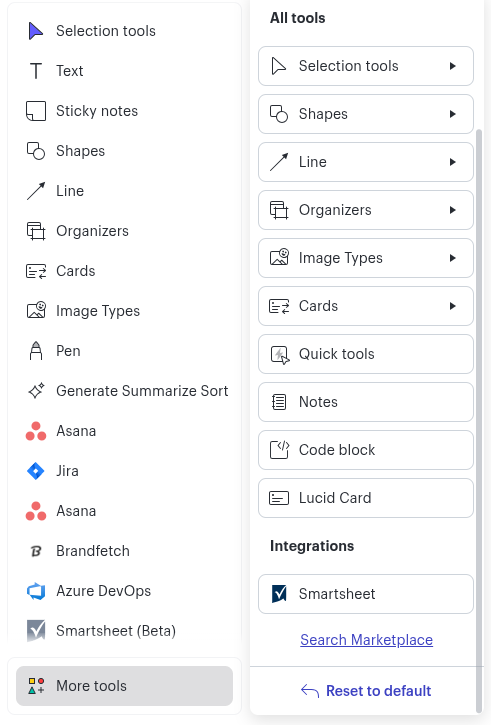
Task: Click the More tools button
Action: tap(124, 686)
